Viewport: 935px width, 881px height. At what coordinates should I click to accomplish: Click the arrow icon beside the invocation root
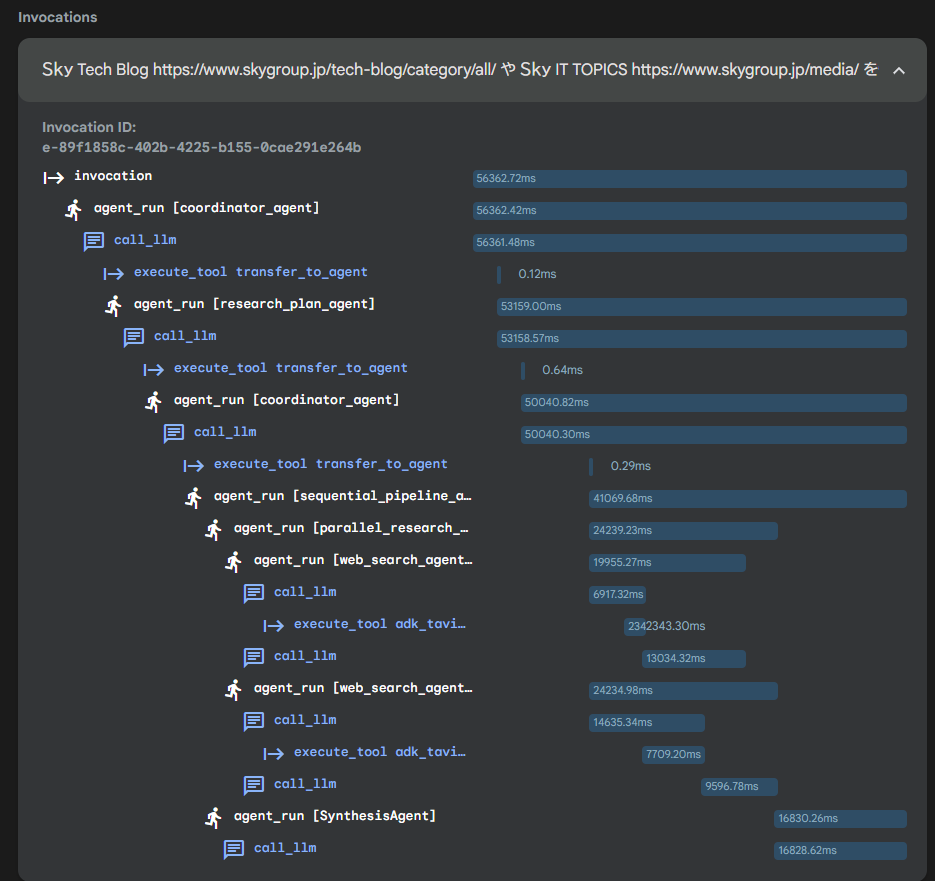[54, 177]
